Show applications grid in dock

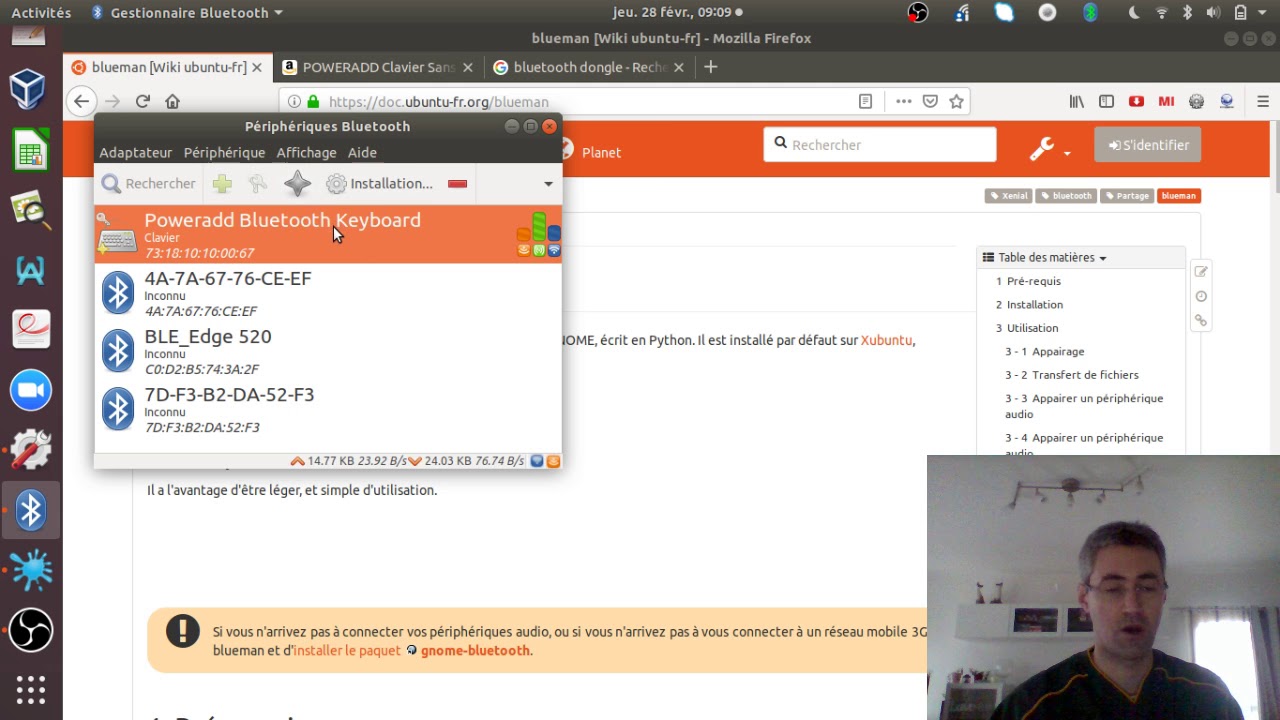[30, 690]
